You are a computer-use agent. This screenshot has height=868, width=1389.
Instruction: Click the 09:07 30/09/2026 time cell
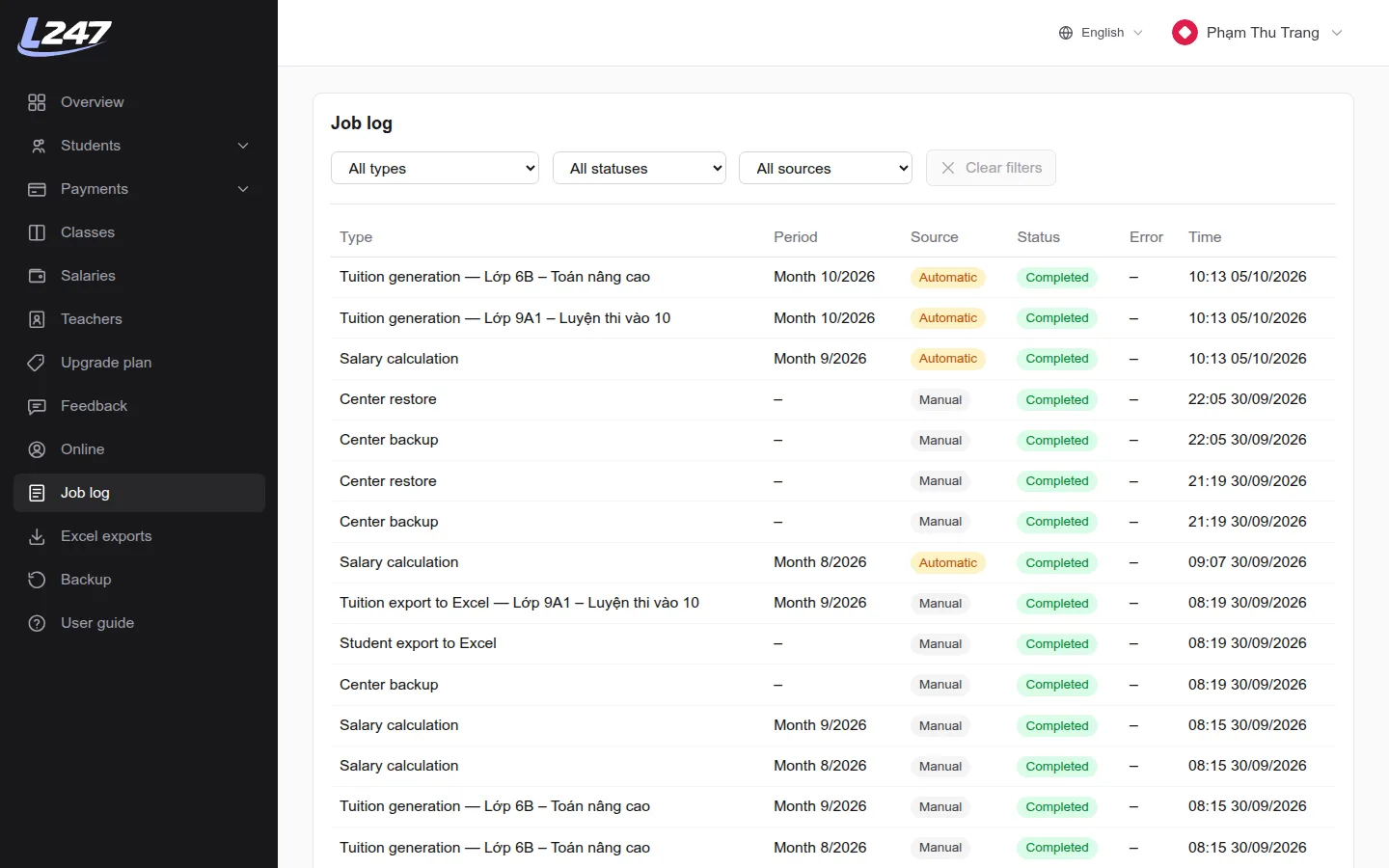(x=1247, y=562)
